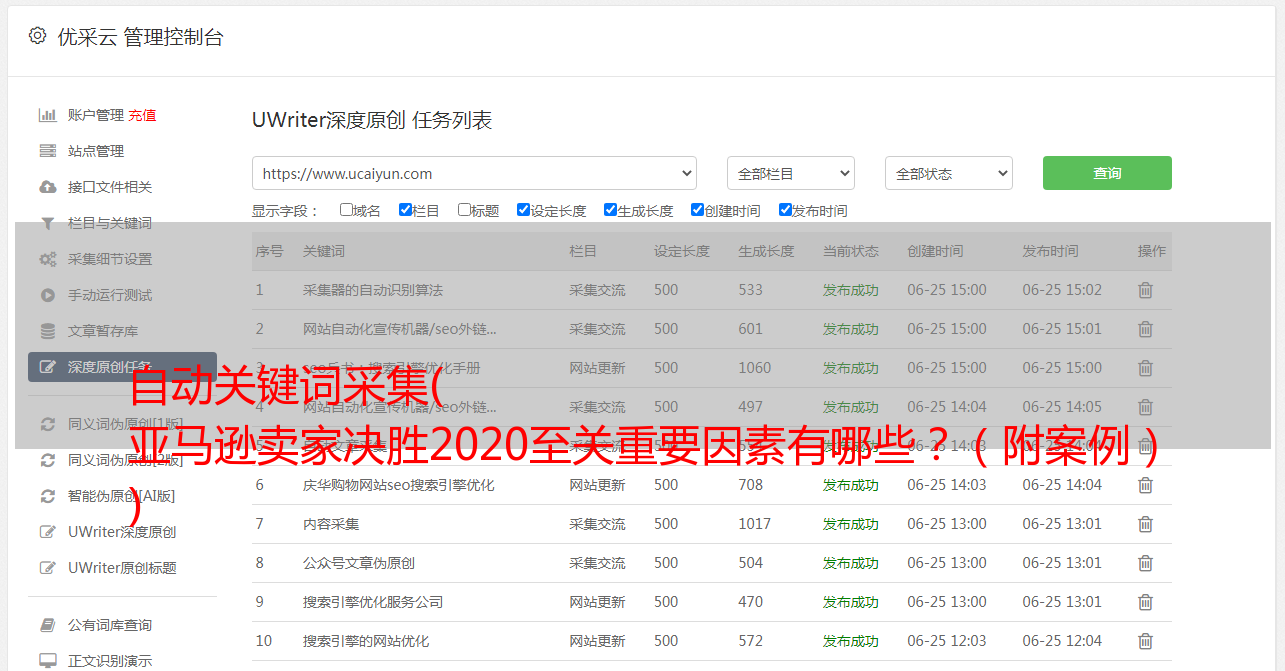Open the site URL dropdown

tap(474, 173)
